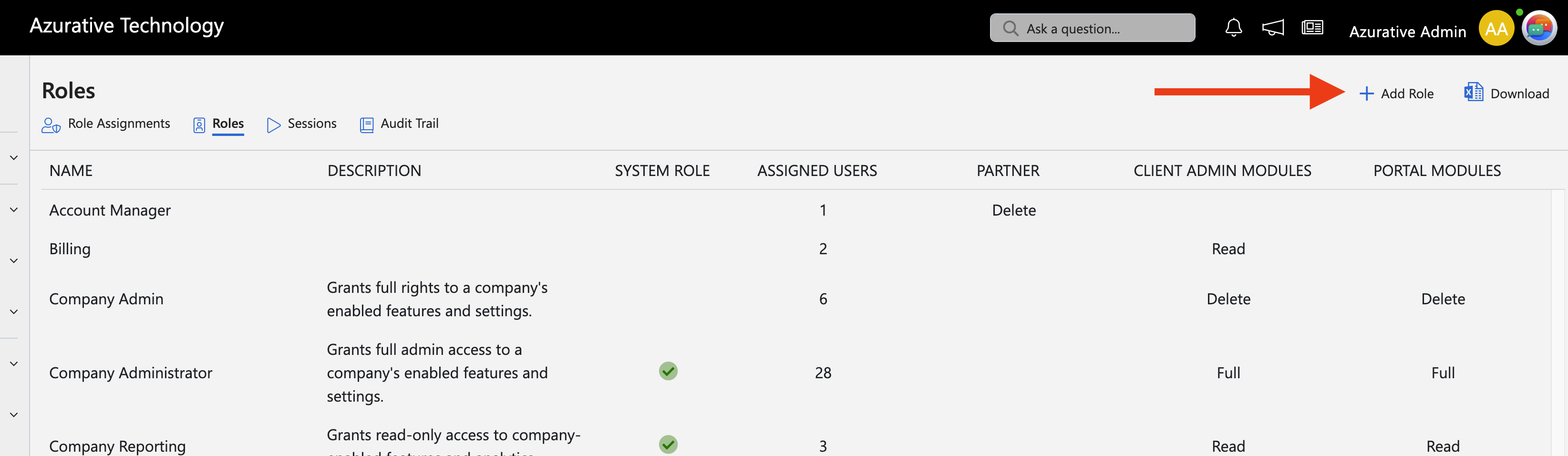
Task: Click Billing client admin Read value
Action: pyautogui.click(x=1228, y=249)
